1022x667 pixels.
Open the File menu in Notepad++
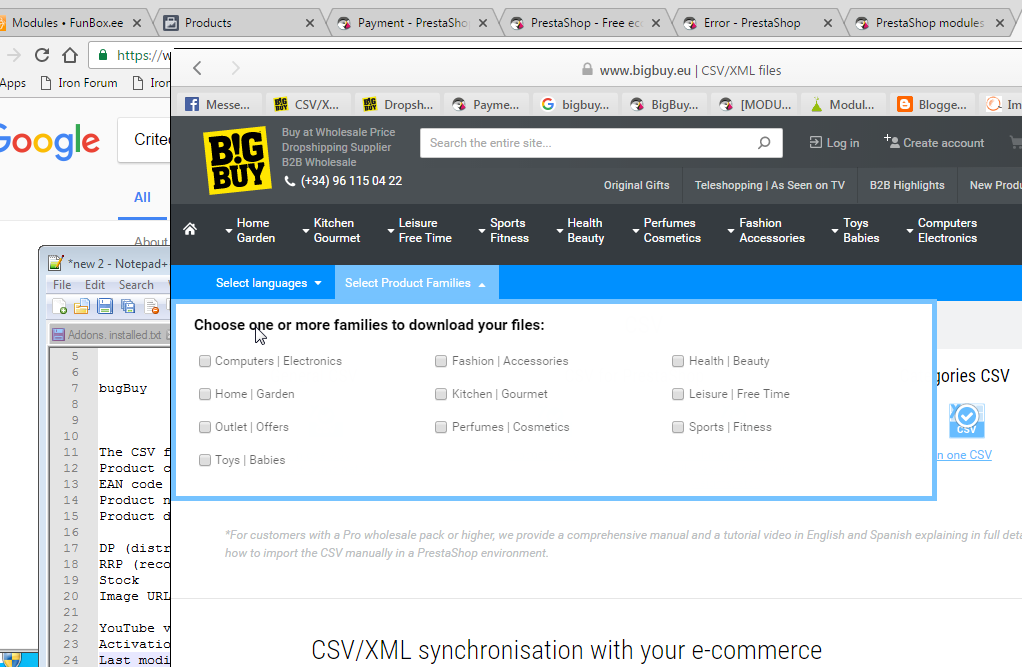pyautogui.click(x=62, y=285)
